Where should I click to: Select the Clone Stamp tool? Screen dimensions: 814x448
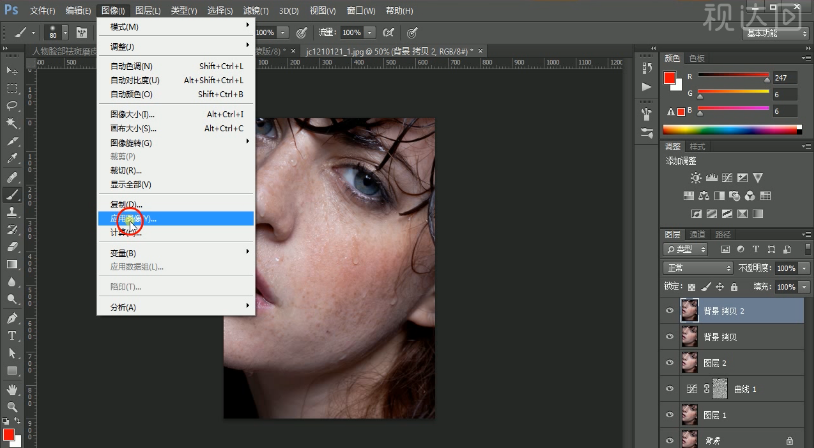coord(12,212)
